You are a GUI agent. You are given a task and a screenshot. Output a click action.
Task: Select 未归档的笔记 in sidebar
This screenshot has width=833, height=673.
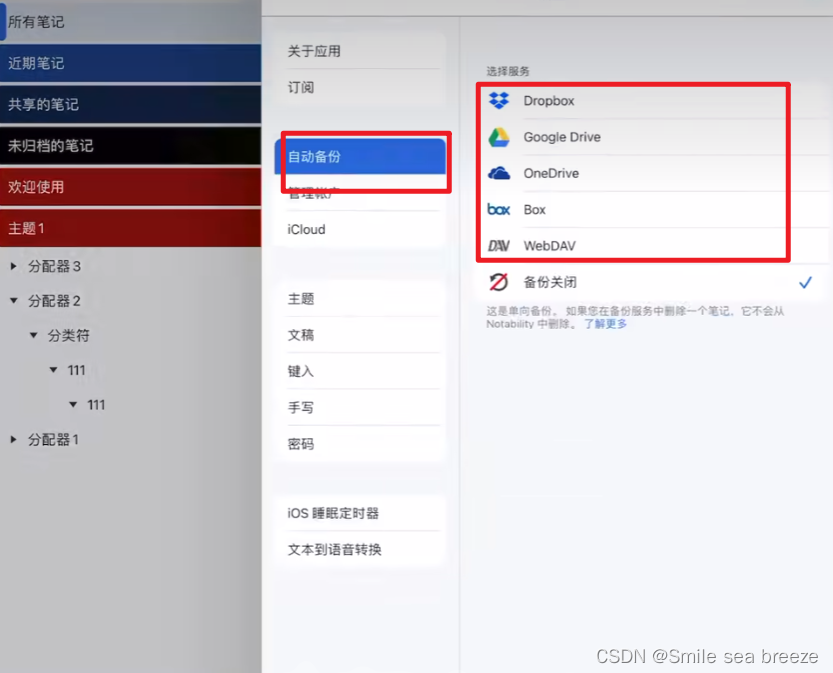131,146
